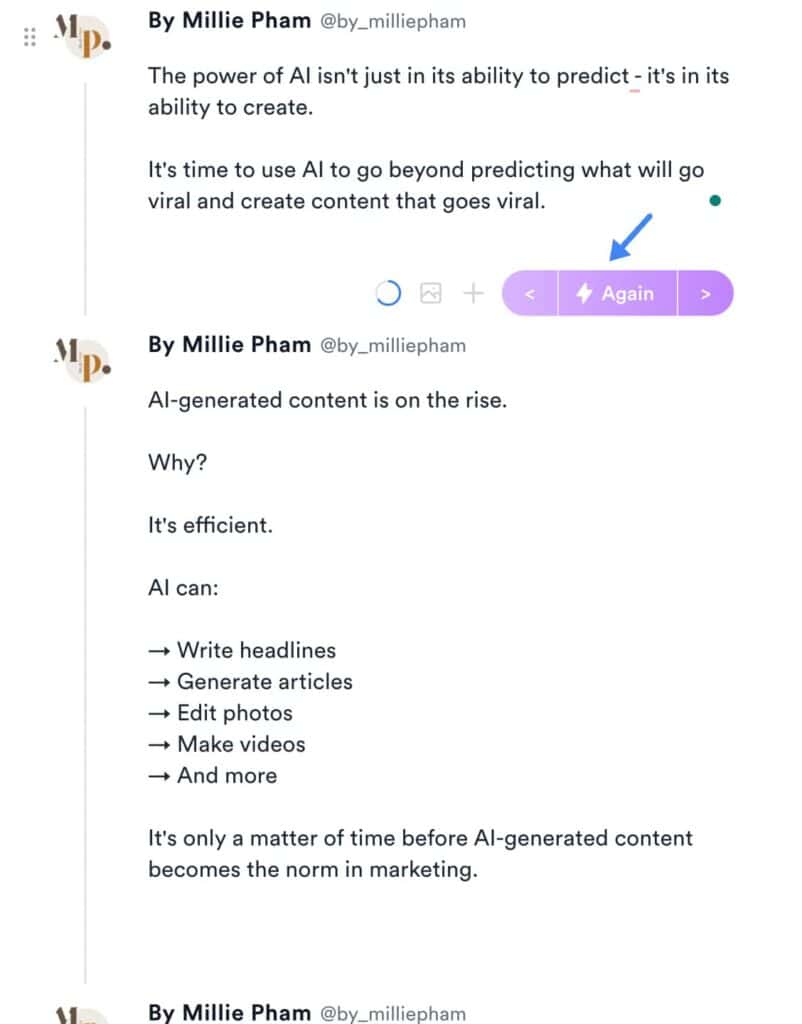Click the blue loading spinner circle

[x=387, y=291]
